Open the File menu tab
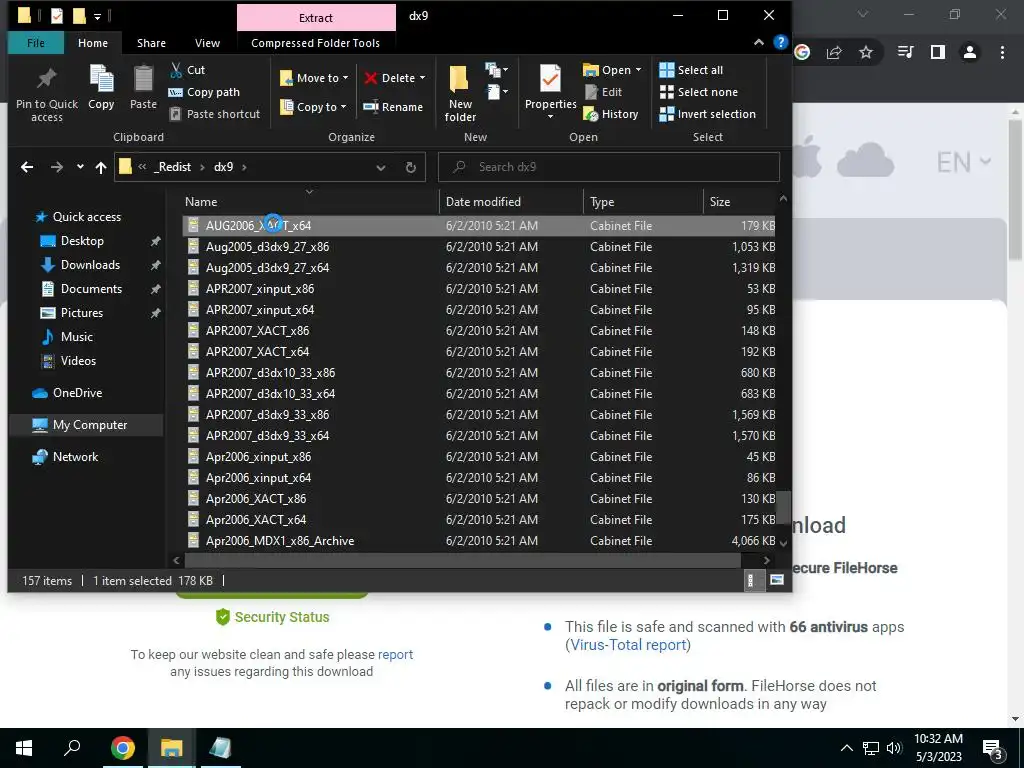The width and height of the screenshot is (1024, 768). (36, 43)
